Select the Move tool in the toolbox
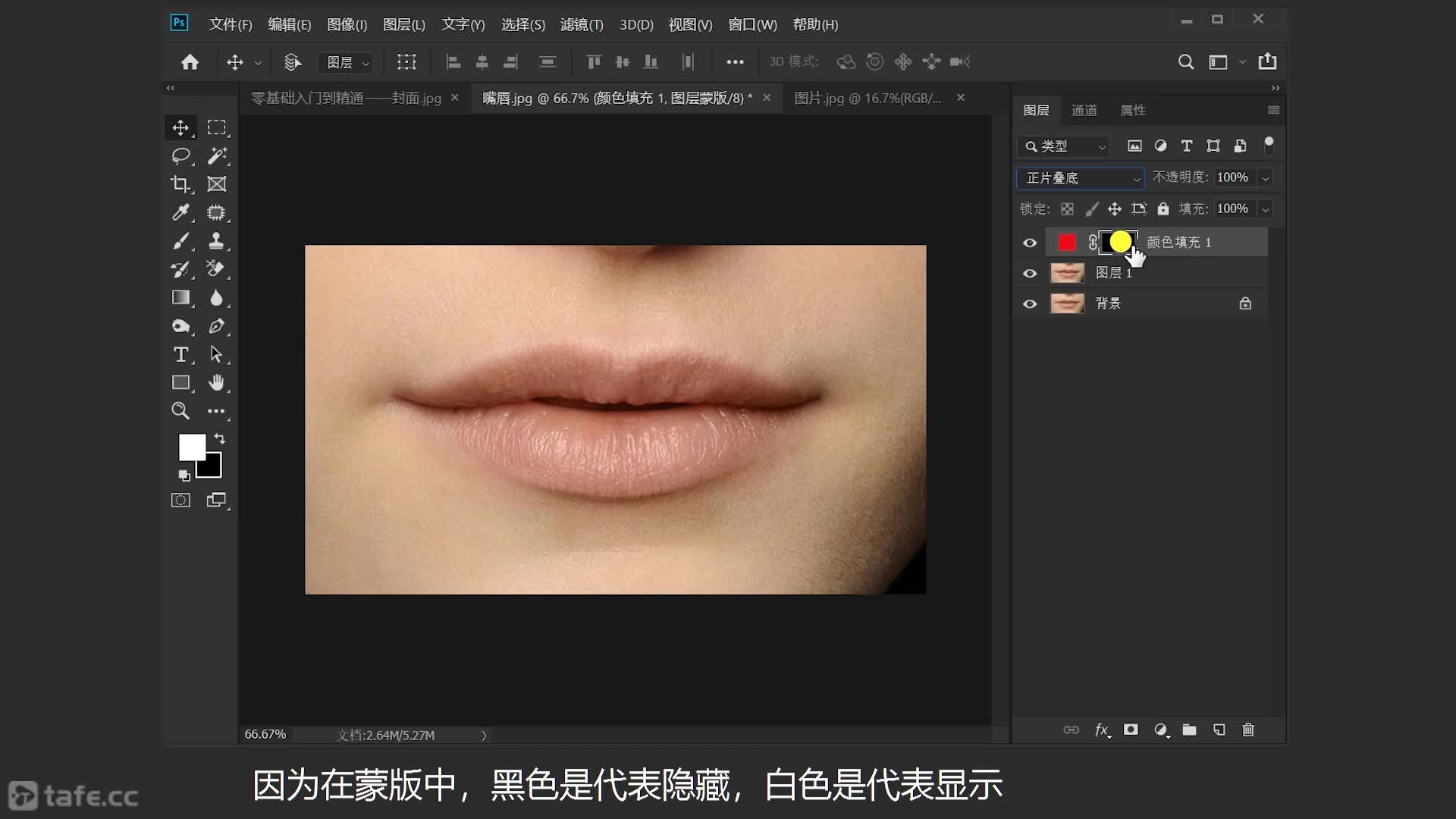1456x819 pixels. (180, 127)
